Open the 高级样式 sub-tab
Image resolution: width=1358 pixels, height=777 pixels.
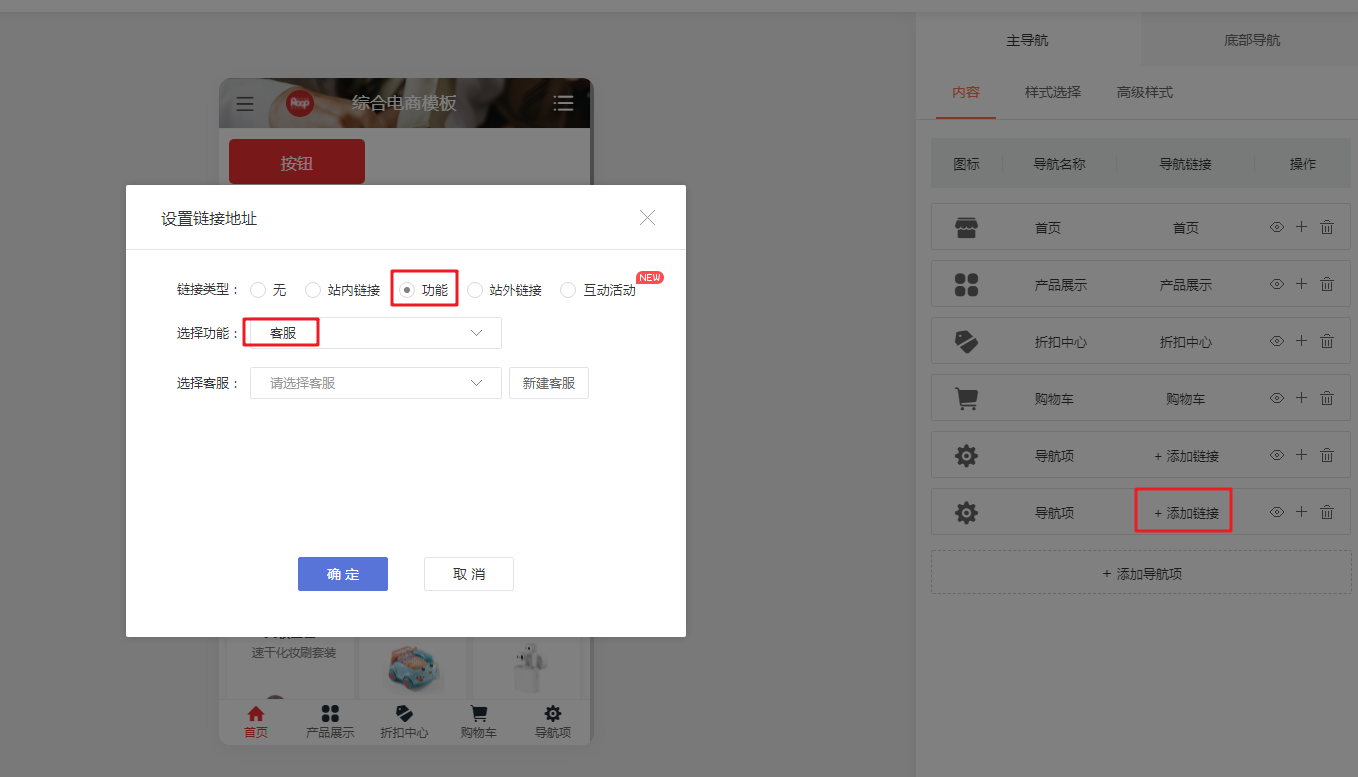pyautogui.click(x=1145, y=93)
